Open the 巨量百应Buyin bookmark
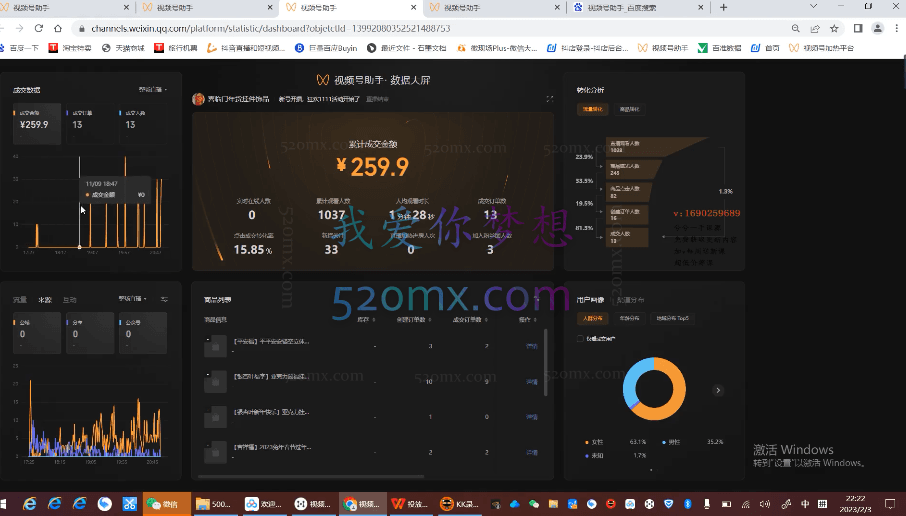The width and height of the screenshot is (906, 516). 326,48
